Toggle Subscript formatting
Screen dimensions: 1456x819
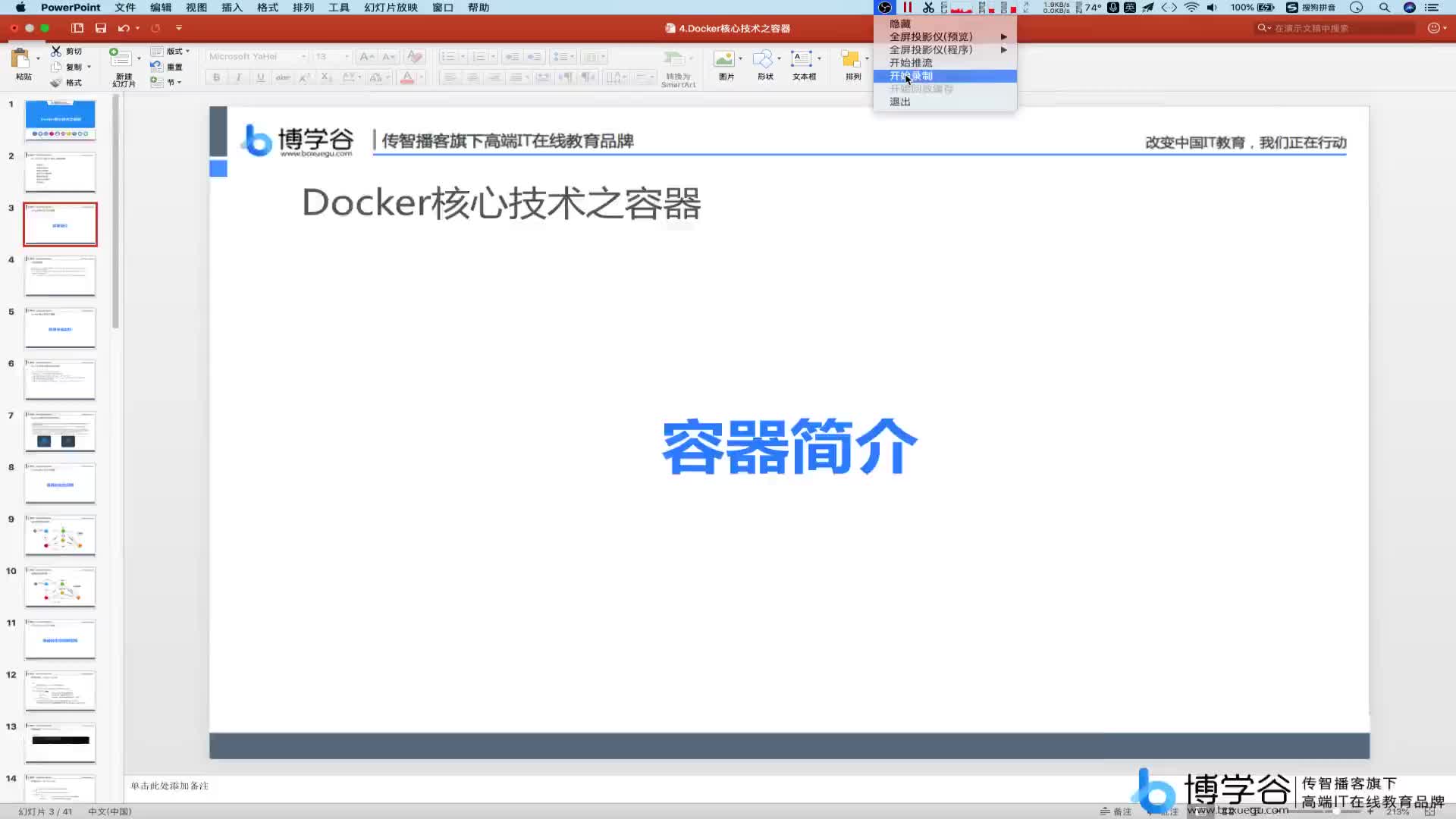click(x=326, y=77)
